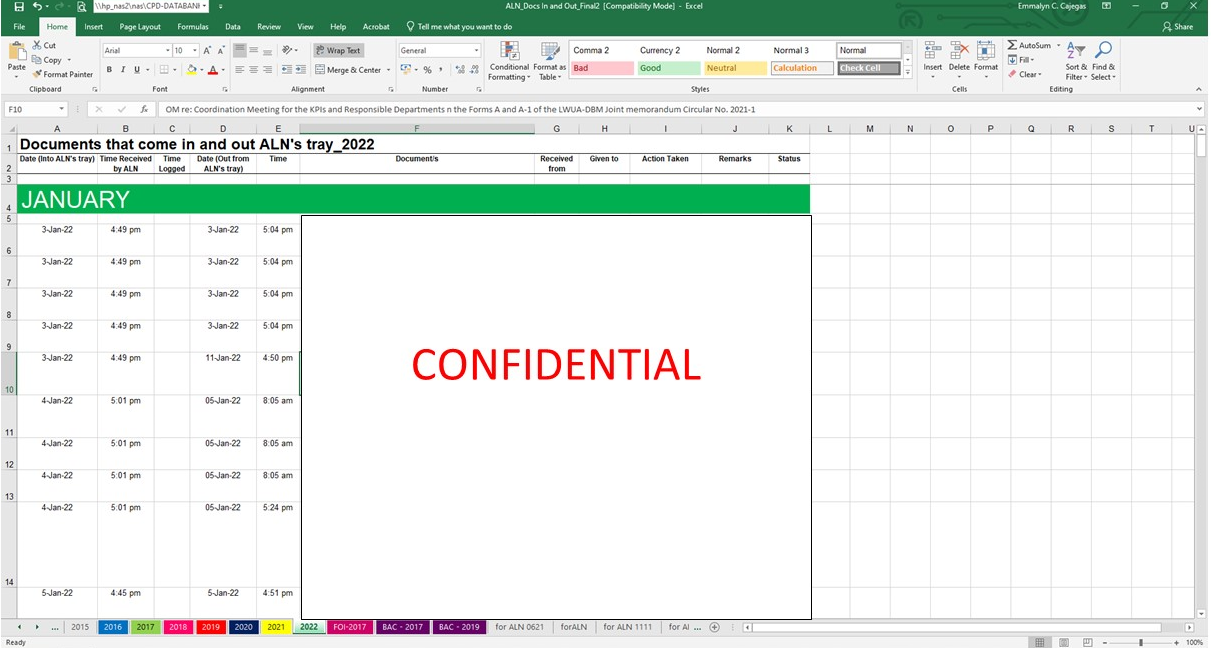Open Conditional Formatting menu
The image size is (1211, 648).
pyautogui.click(x=509, y=61)
